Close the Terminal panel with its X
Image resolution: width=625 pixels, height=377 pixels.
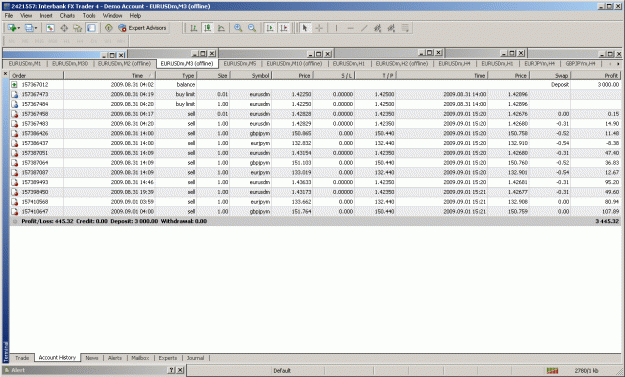[5, 74]
